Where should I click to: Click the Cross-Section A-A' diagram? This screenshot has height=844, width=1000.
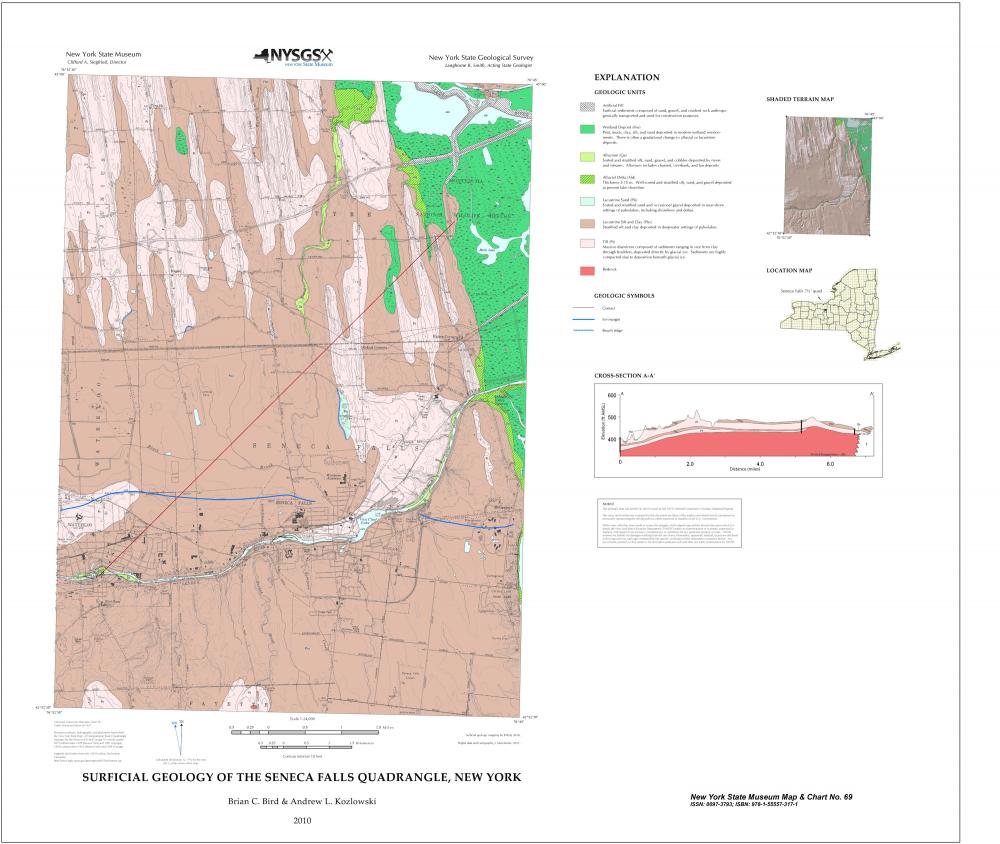pos(740,428)
